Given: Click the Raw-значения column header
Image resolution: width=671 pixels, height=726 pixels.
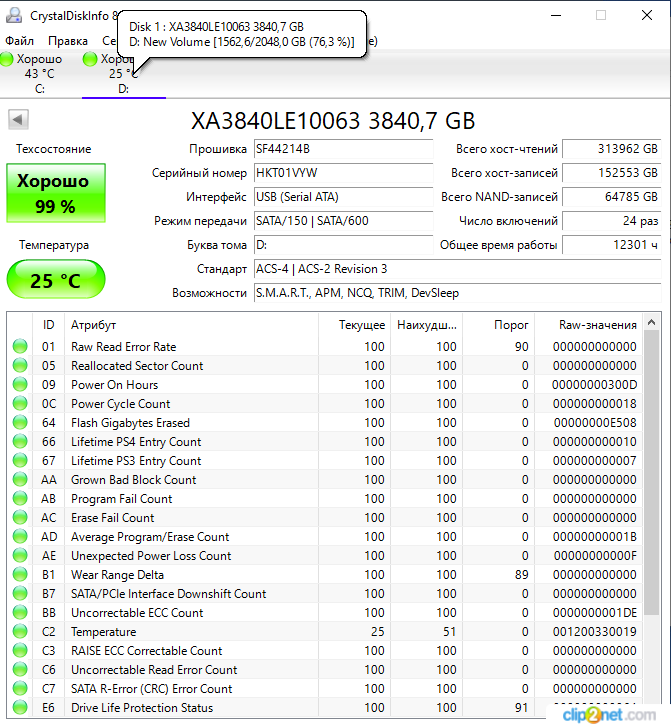Looking at the screenshot, I should (589, 325).
